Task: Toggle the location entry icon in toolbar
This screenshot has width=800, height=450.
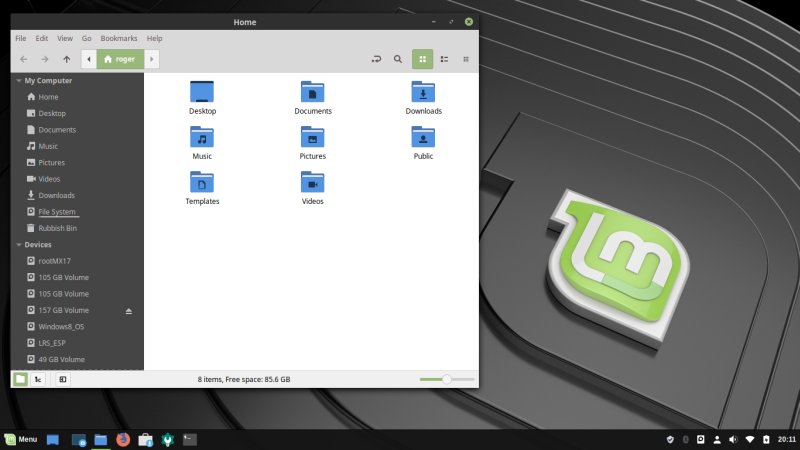Action: click(376, 59)
